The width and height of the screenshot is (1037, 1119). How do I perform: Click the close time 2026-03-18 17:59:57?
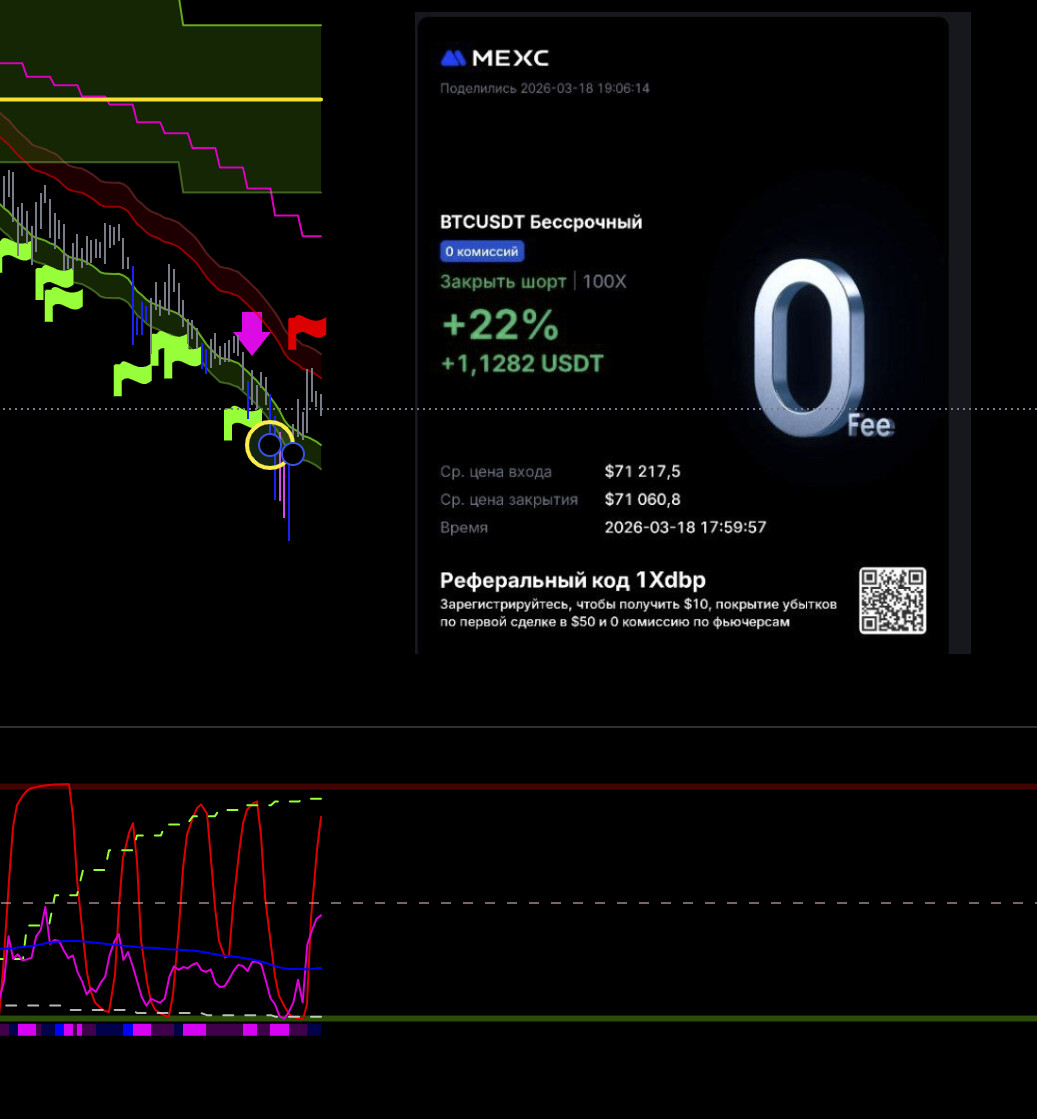(x=685, y=527)
